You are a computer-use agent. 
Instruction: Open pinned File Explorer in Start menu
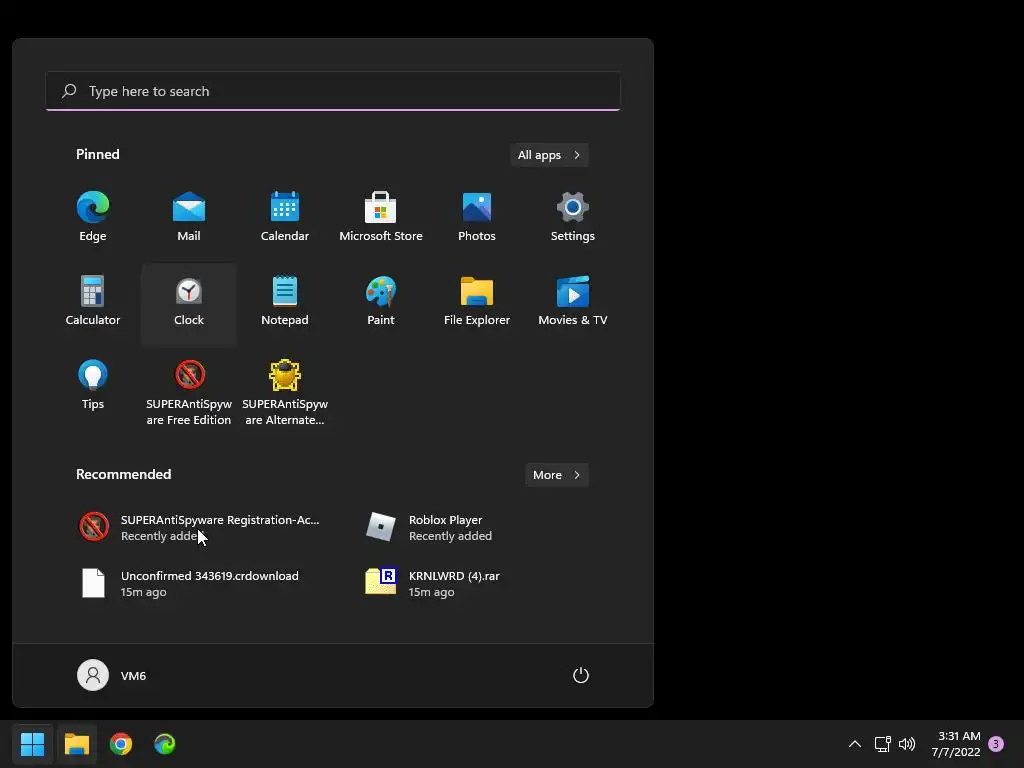click(x=477, y=302)
